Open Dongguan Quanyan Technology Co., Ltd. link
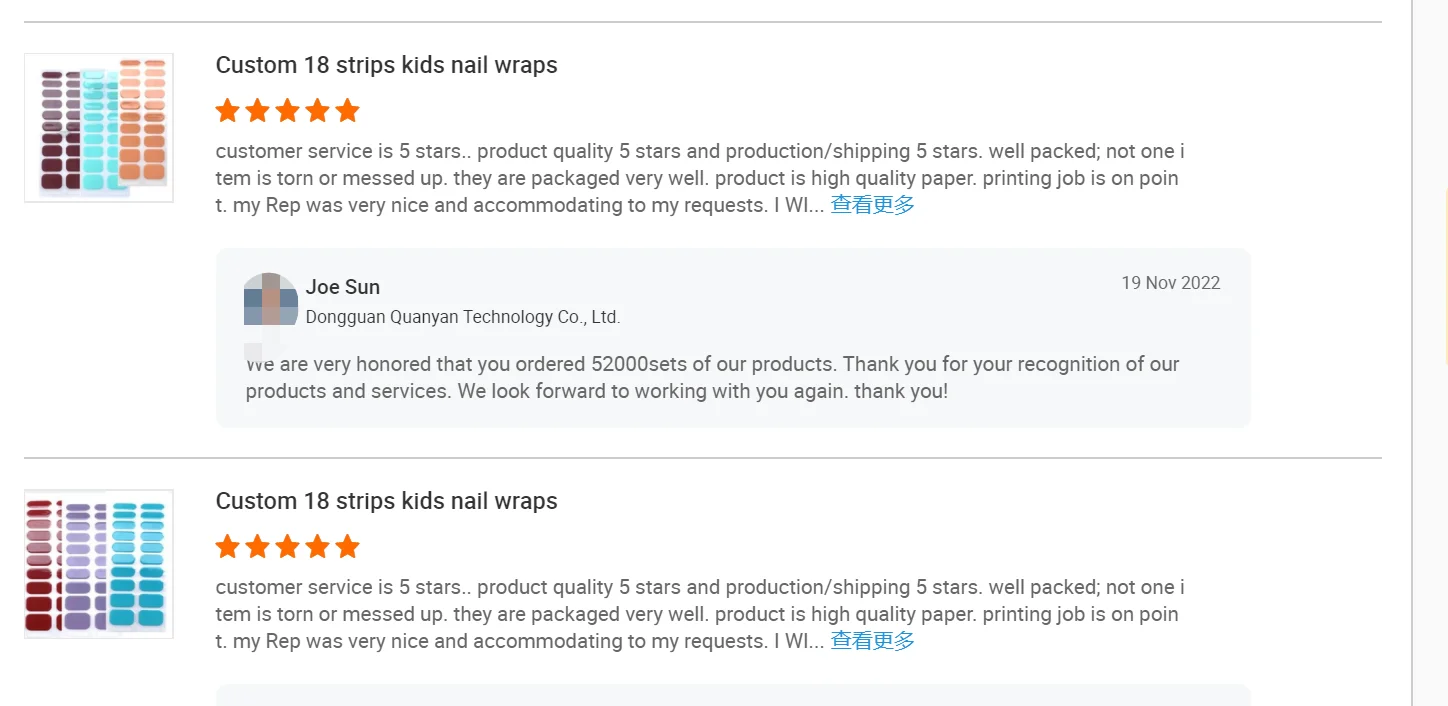Viewport: 1448px width, 706px height. coord(463,317)
